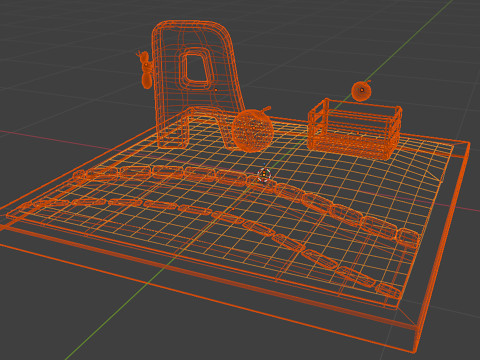Select the small apple floating above crate

click(x=361, y=91)
